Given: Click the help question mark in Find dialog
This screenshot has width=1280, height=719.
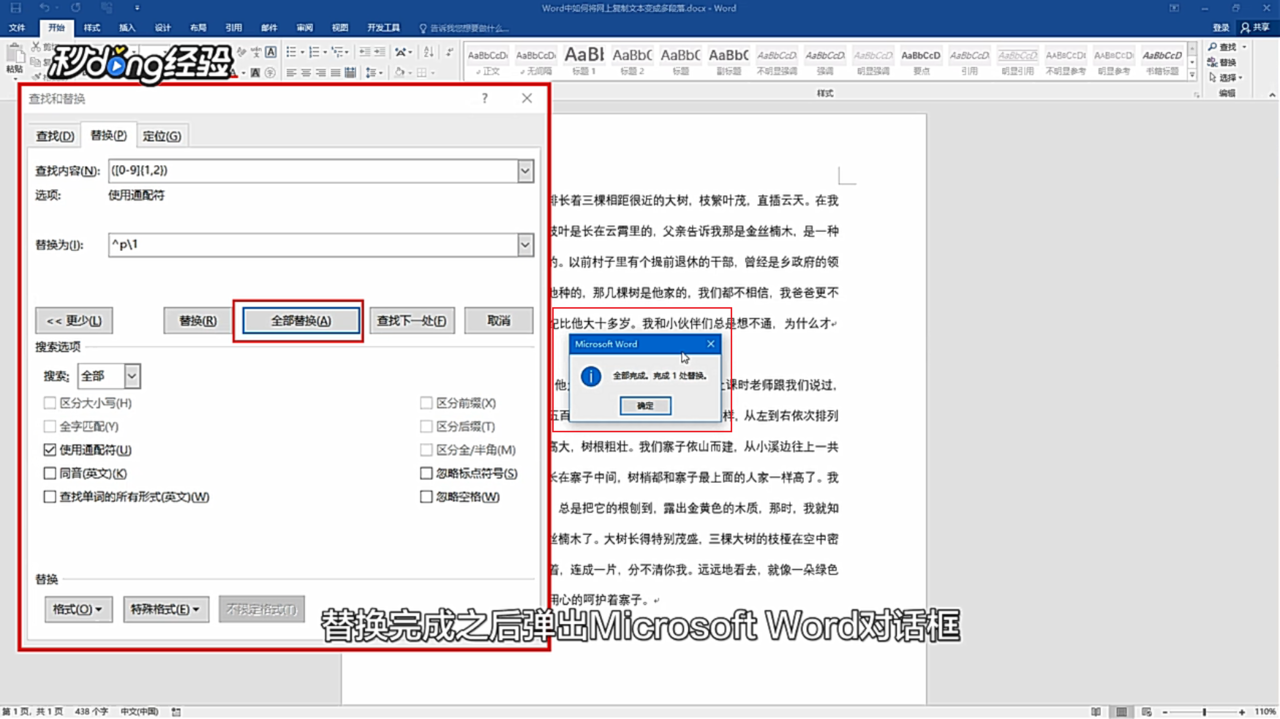Looking at the screenshot, I should (485, 98).
